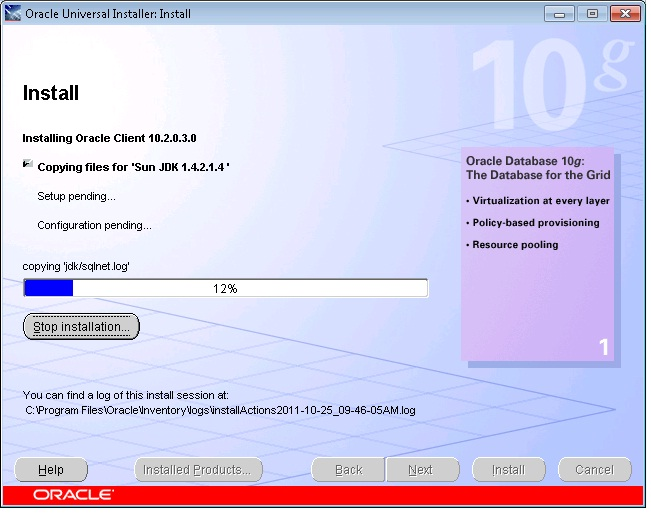Click the arrow icon beside Copying files
This screenshot has width=651, height=515.
click(28, 164)
